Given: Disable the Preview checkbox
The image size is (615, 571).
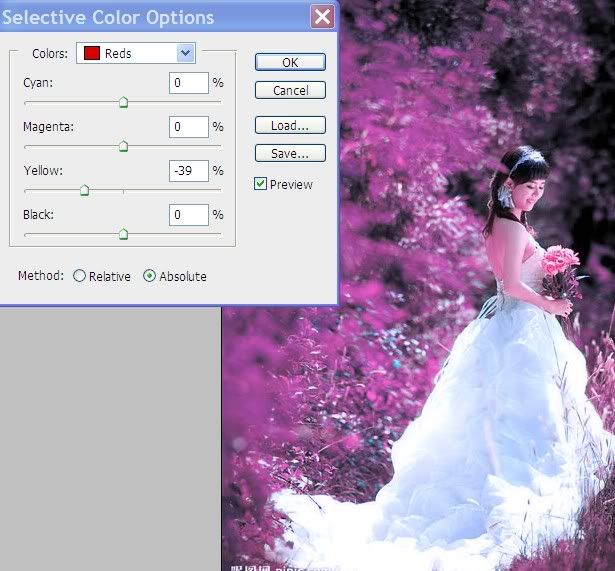Looking at the screenshot, I should coord(261,184).
